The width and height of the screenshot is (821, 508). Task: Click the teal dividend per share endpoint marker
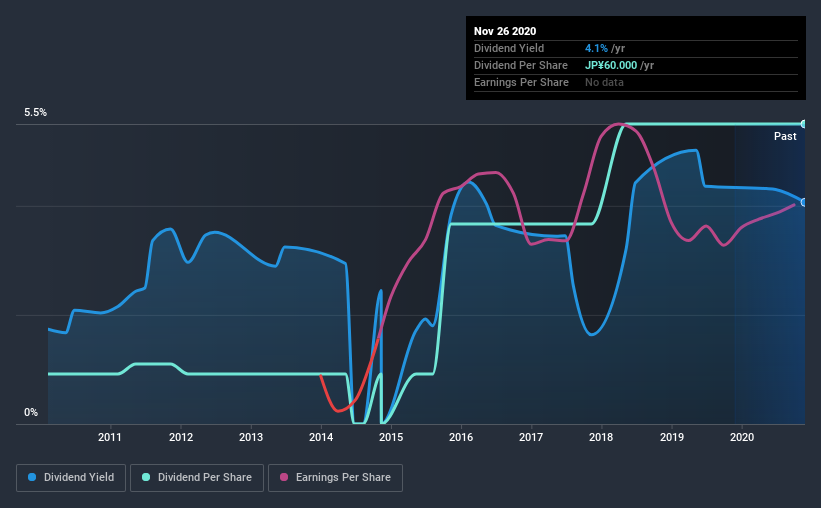[x=803, y=124]
